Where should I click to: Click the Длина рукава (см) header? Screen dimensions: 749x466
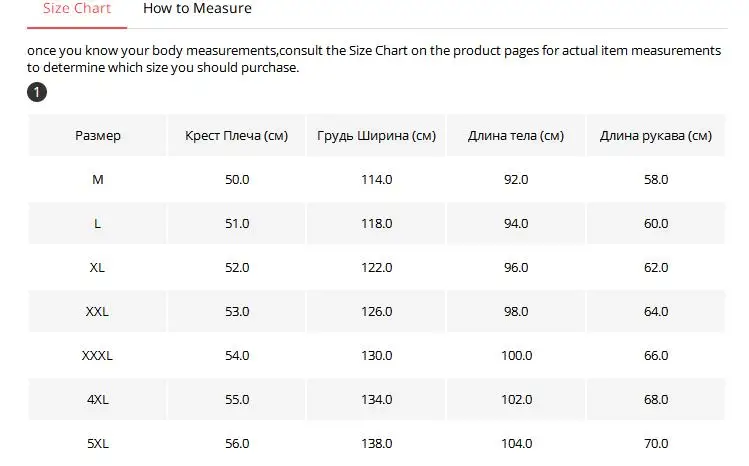click(656, 136)
